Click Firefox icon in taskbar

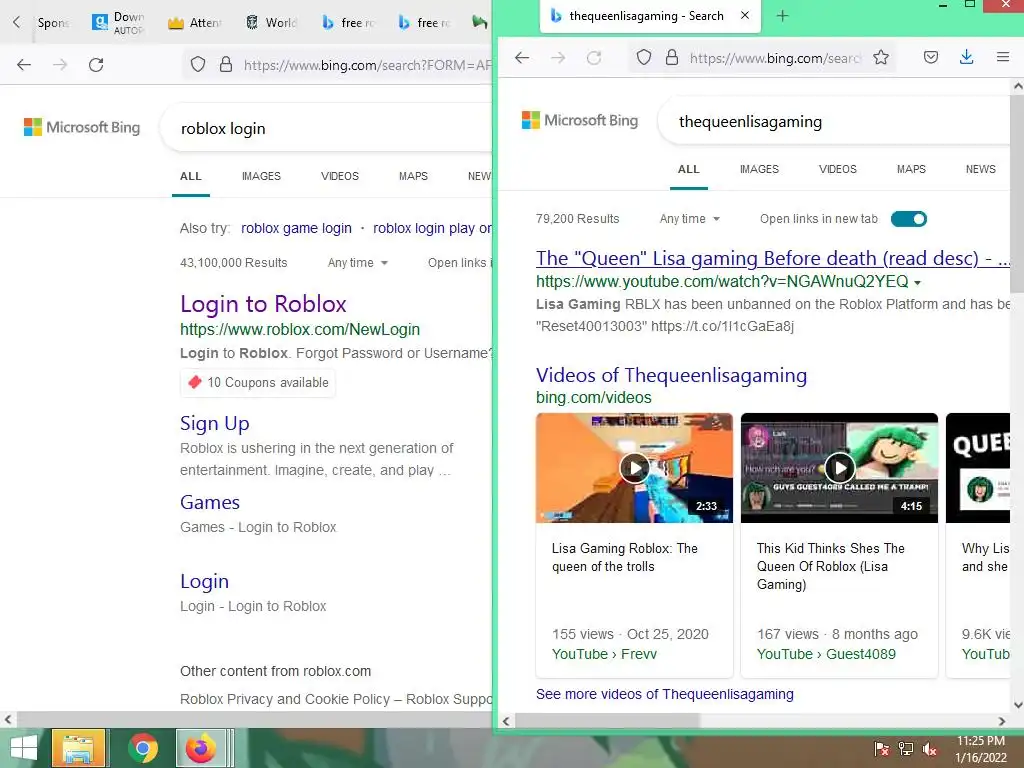pyautogui.click(x=201, y=748)
